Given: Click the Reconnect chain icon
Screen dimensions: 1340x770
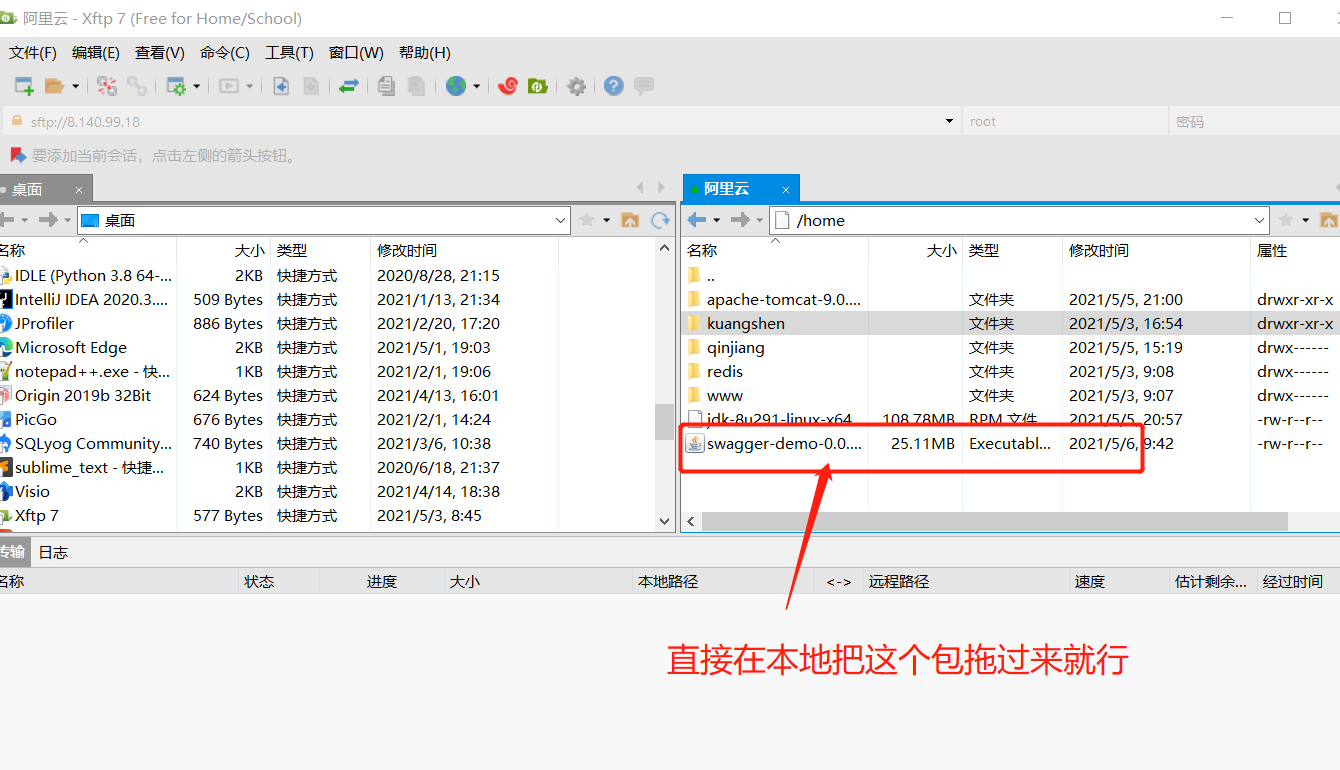Looking at the screenshot, I should 137,86.
